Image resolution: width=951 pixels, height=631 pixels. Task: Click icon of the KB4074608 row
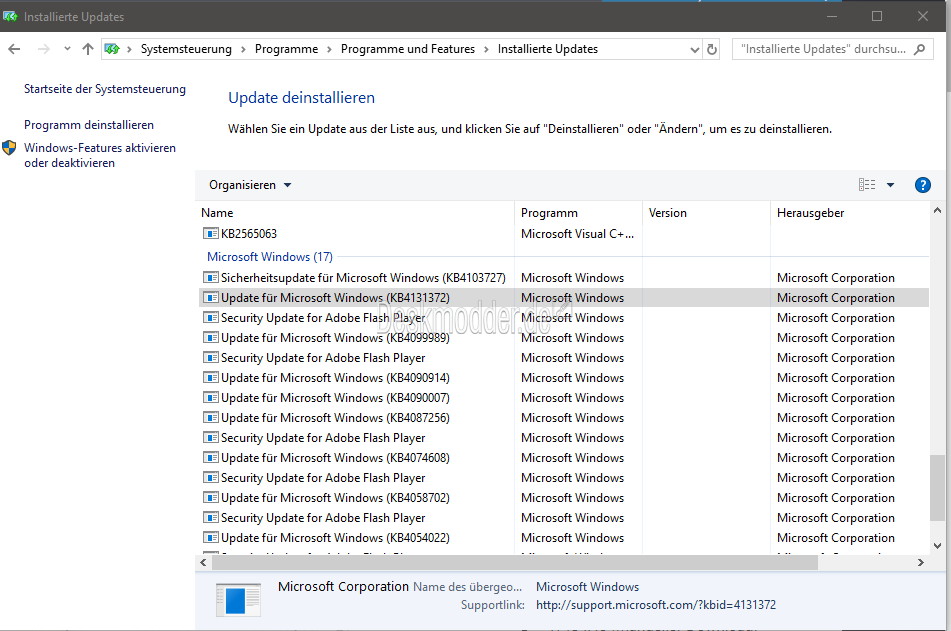210,458
